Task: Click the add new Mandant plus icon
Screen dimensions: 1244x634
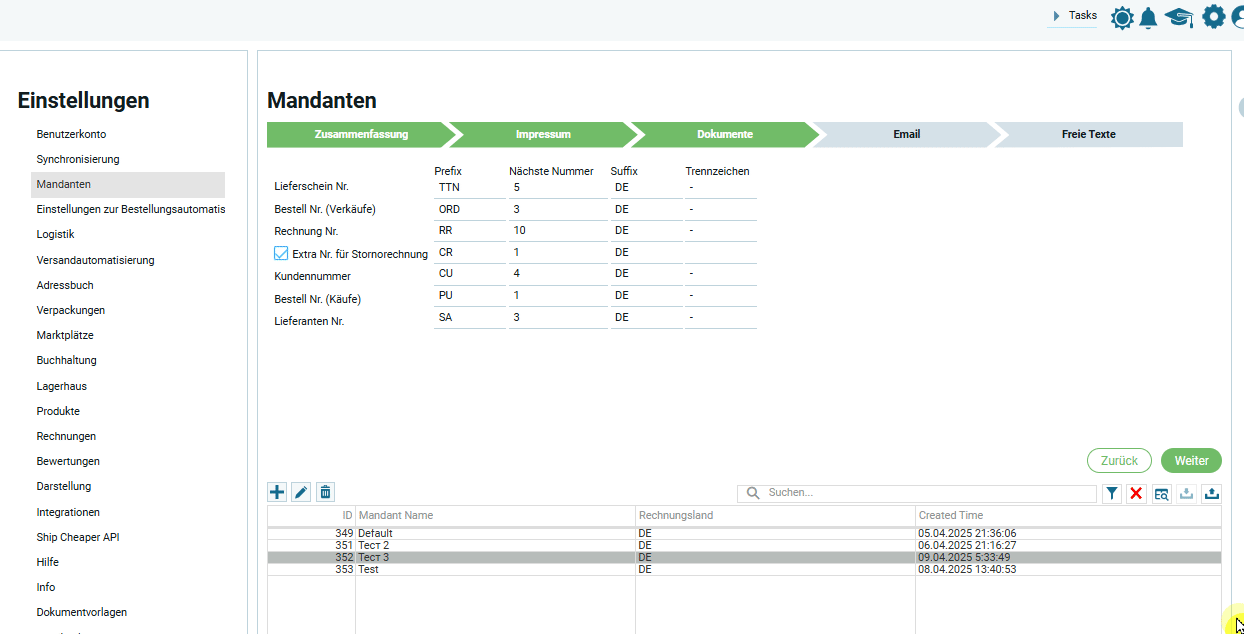Action: tap(277, 492)
